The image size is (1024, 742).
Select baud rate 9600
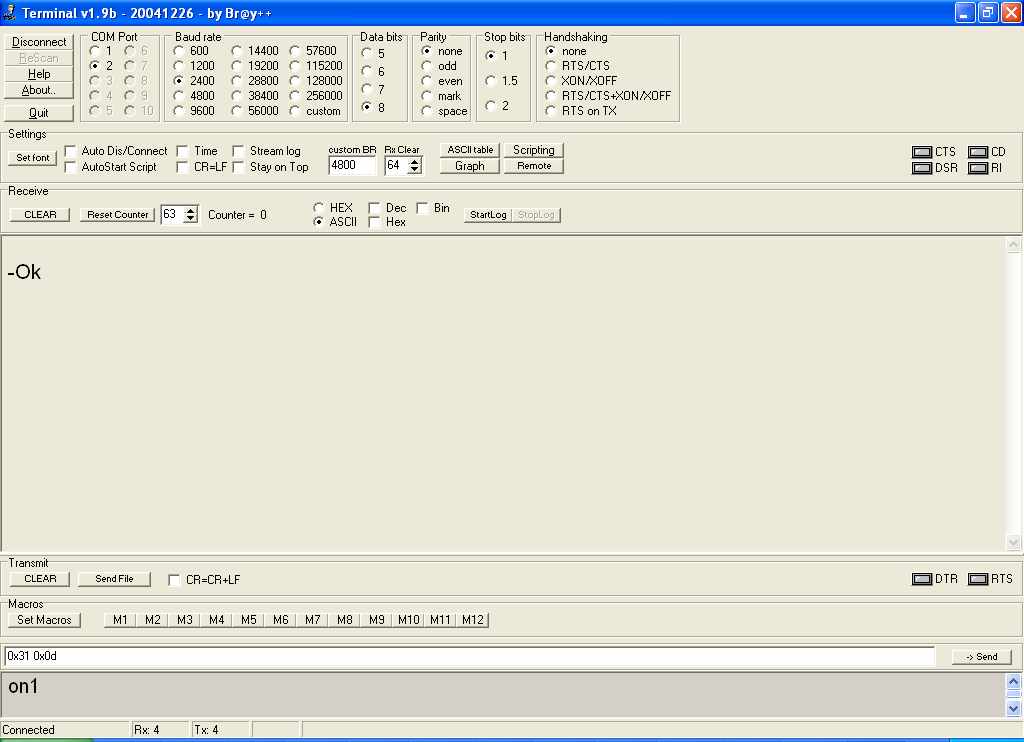pos(178,111)
